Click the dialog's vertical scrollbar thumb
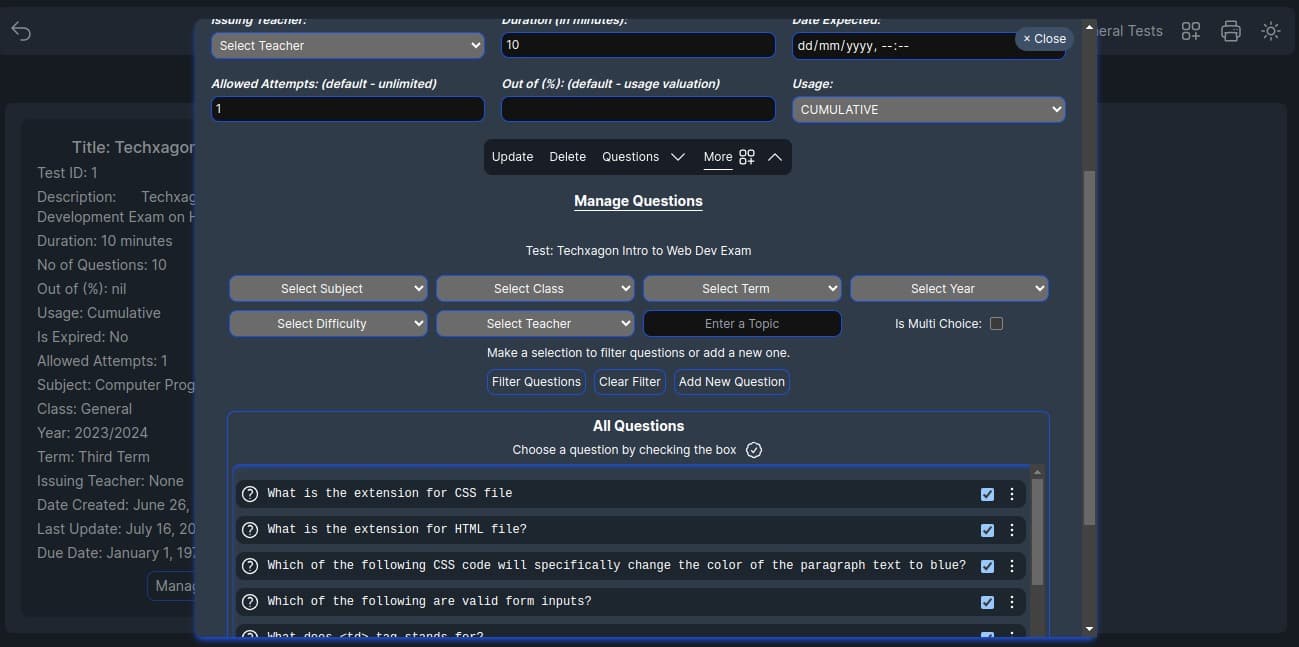Viewport: 1299px width, 647px height. (x=1089, y=348)
